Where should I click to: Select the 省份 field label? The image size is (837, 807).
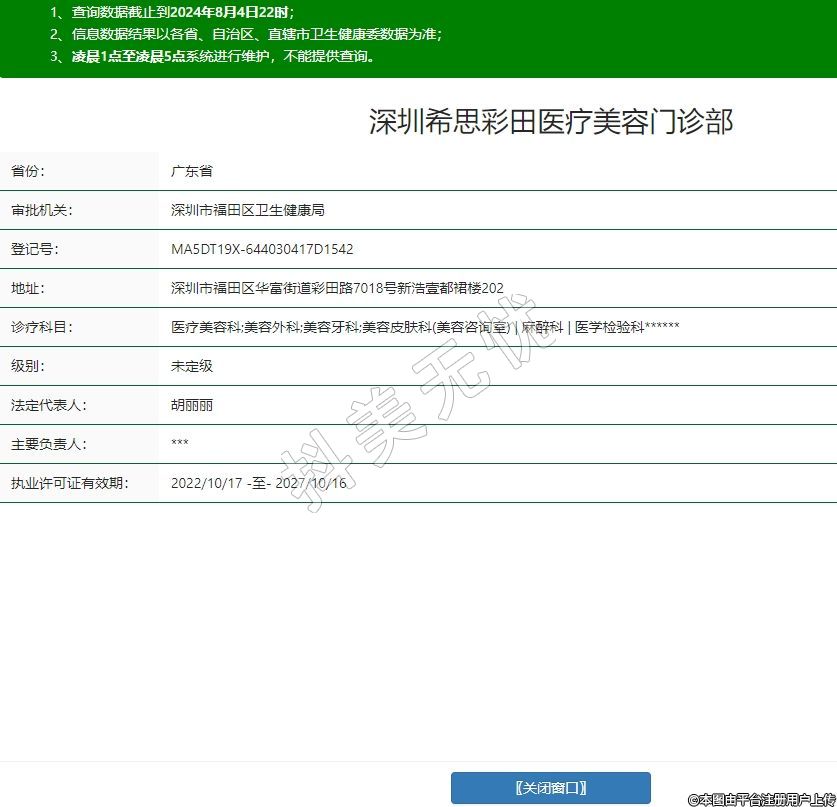(28, 171)
